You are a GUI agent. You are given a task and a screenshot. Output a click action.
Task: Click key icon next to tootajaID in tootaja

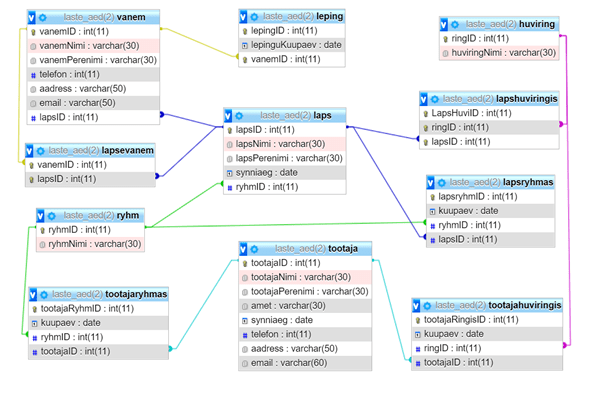245,263
